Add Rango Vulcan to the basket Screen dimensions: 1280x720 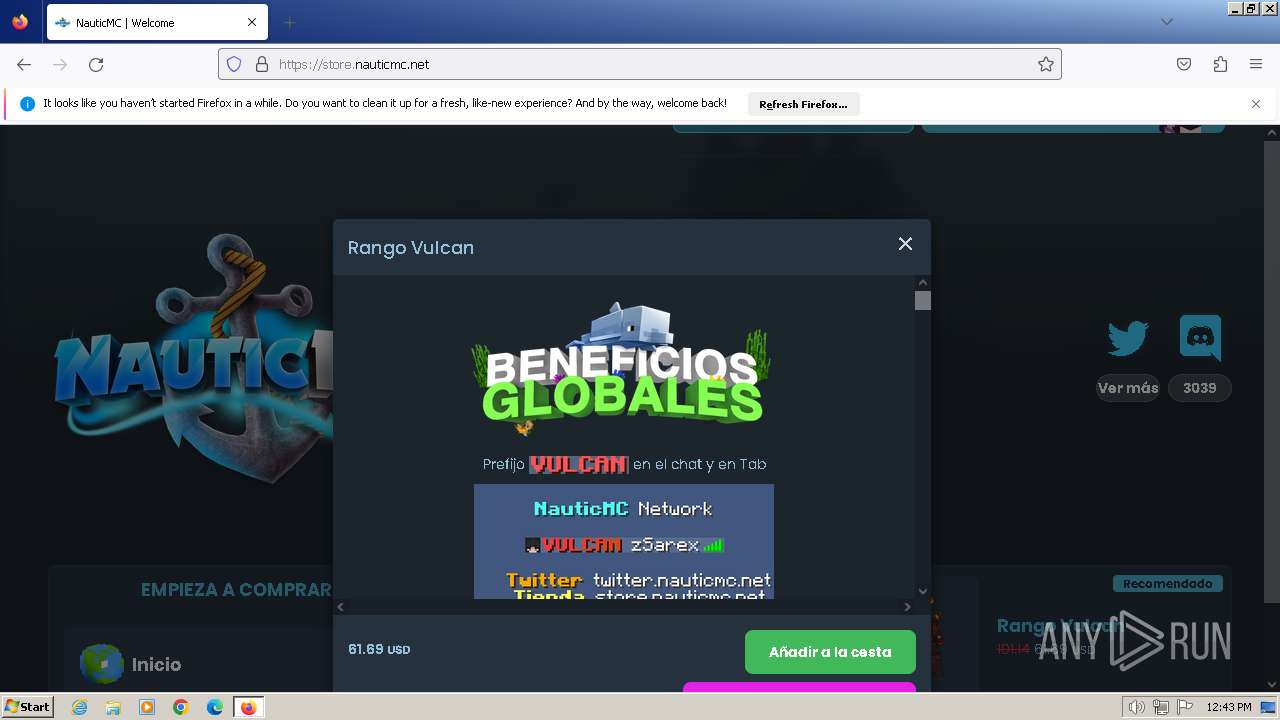(830, 652)
